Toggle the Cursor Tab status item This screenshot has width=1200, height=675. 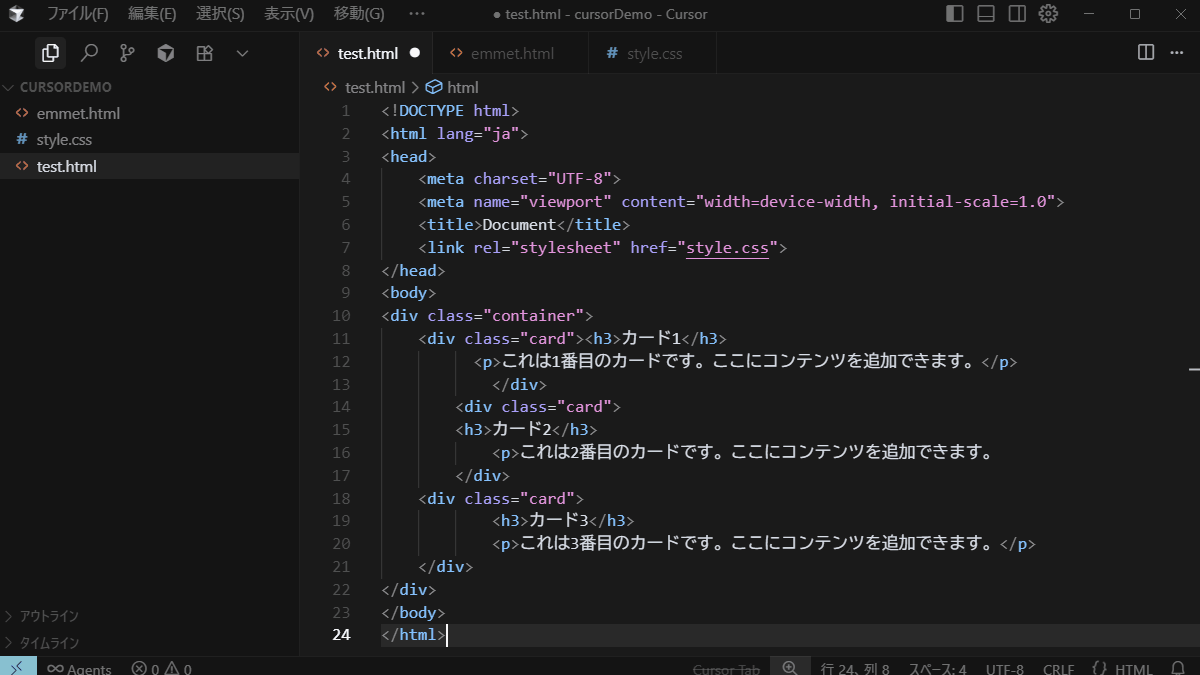pyautogui.click(x=726, y=668)
